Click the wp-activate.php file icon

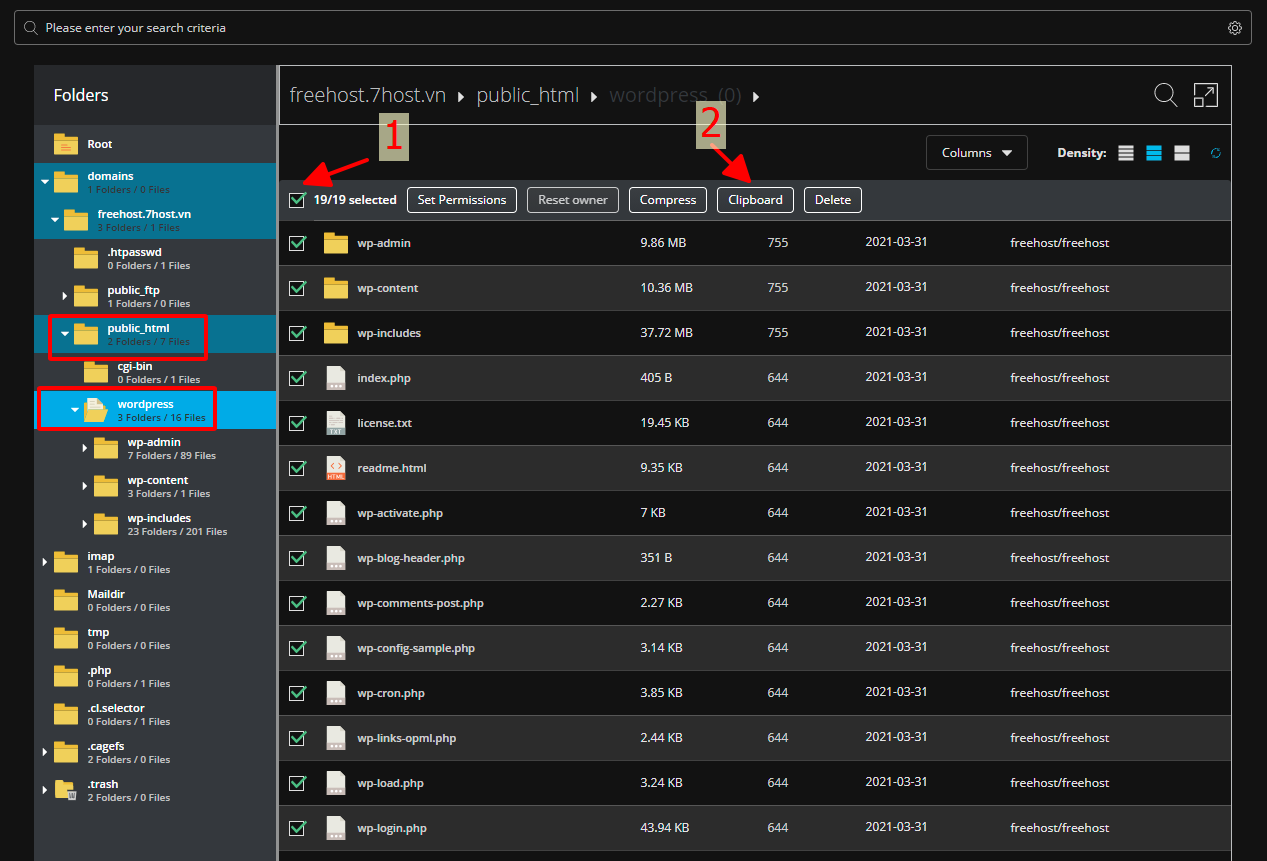[x=336, y=513]
